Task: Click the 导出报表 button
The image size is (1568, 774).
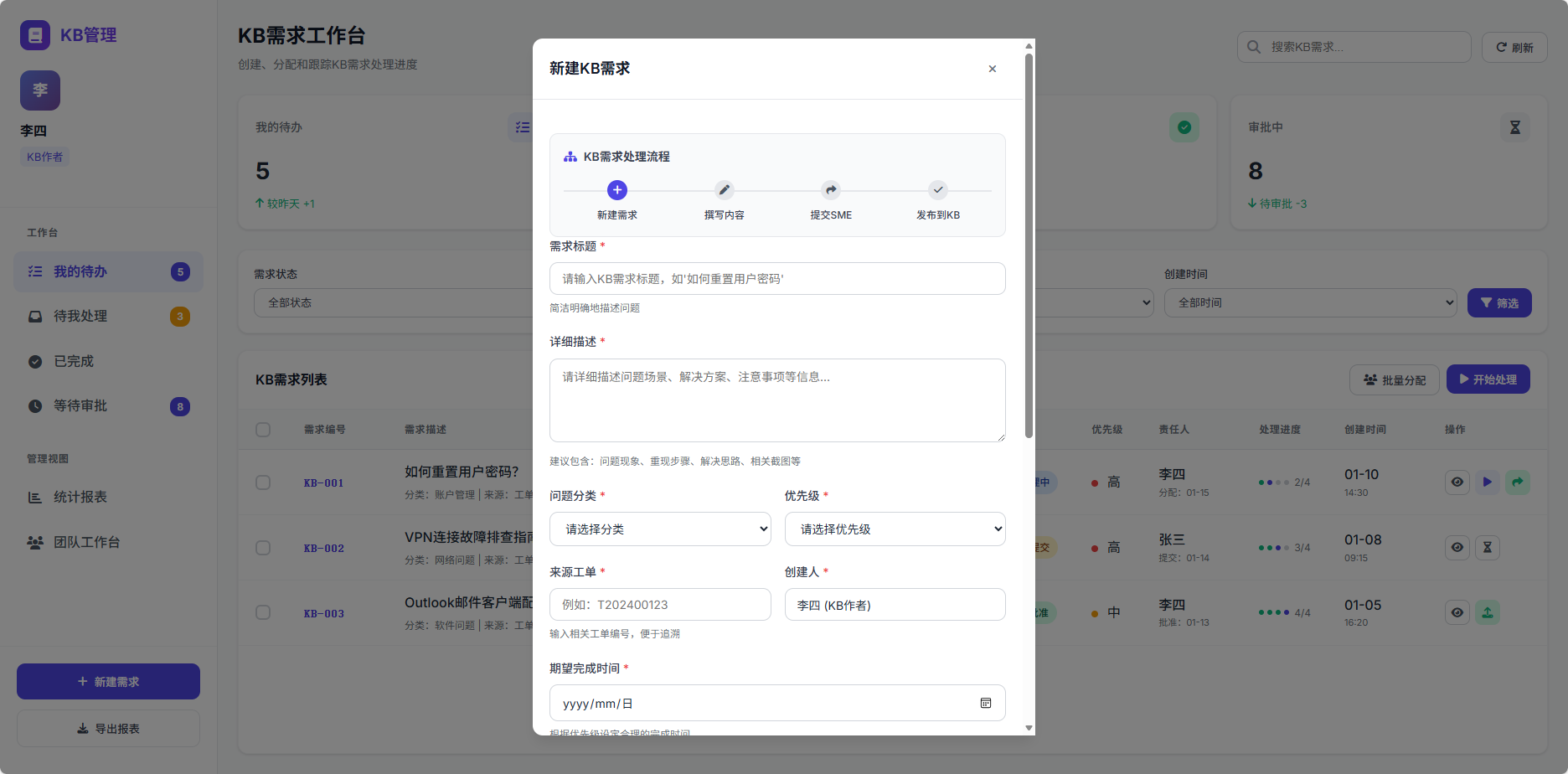Action: coord(108,729)
